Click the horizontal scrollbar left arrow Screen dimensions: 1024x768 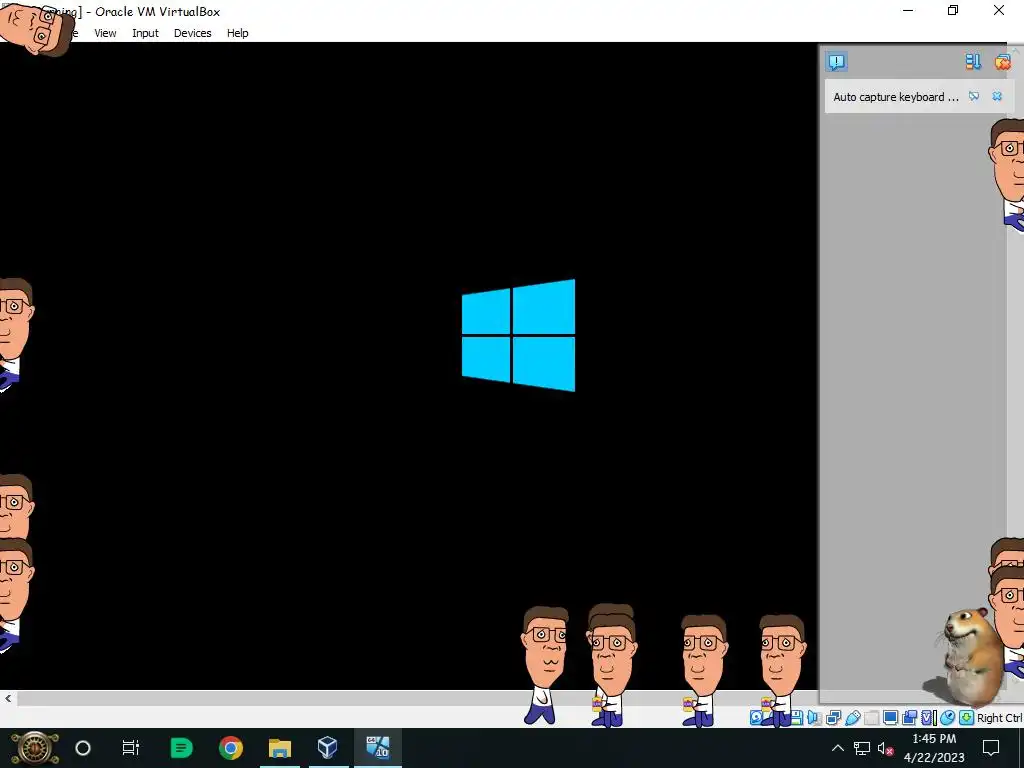pyautogui.click(x=8, y=698)
